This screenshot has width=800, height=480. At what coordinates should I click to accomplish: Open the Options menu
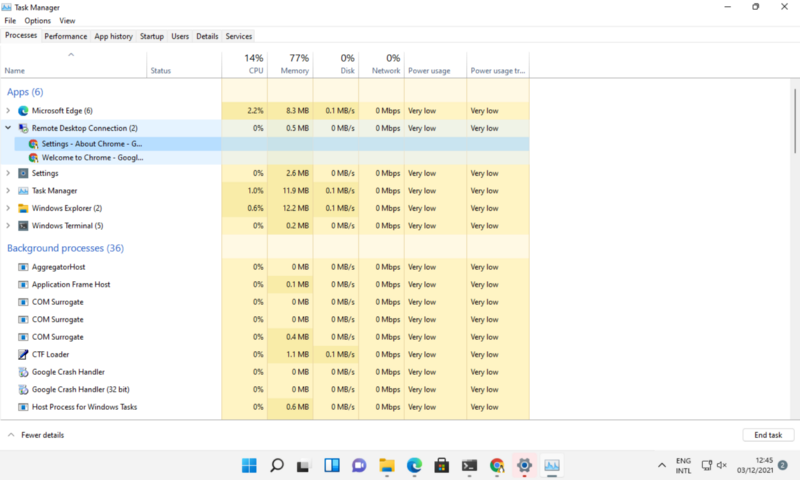(x=38, y=21)
